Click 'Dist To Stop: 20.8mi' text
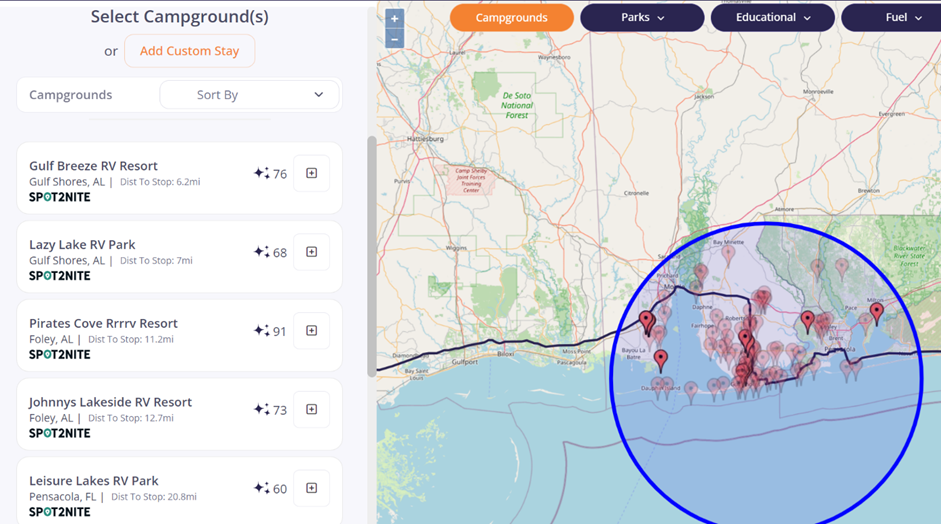Viewport: 941px width, 524px height. tap(154, 496)
